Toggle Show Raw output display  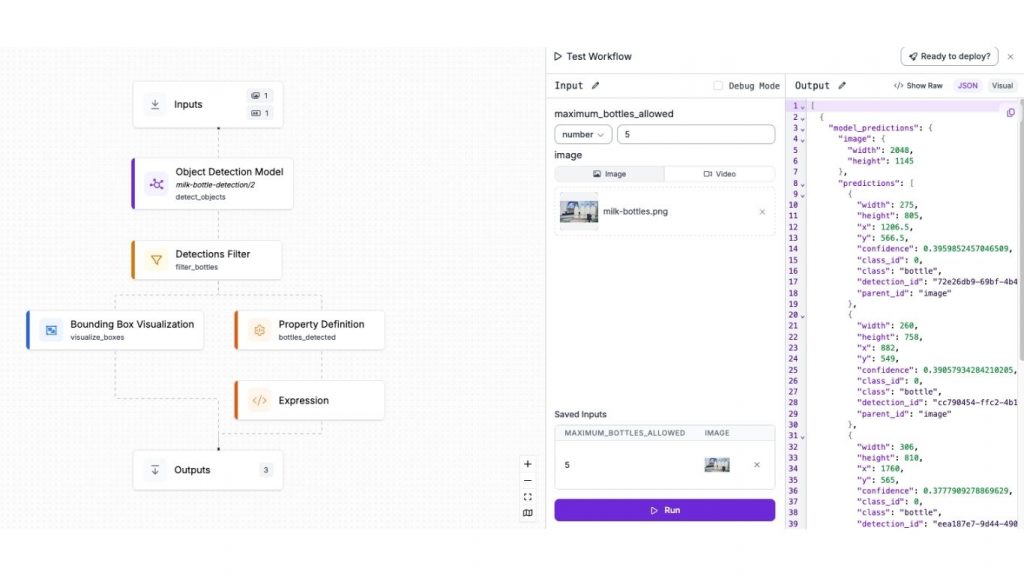918,85
